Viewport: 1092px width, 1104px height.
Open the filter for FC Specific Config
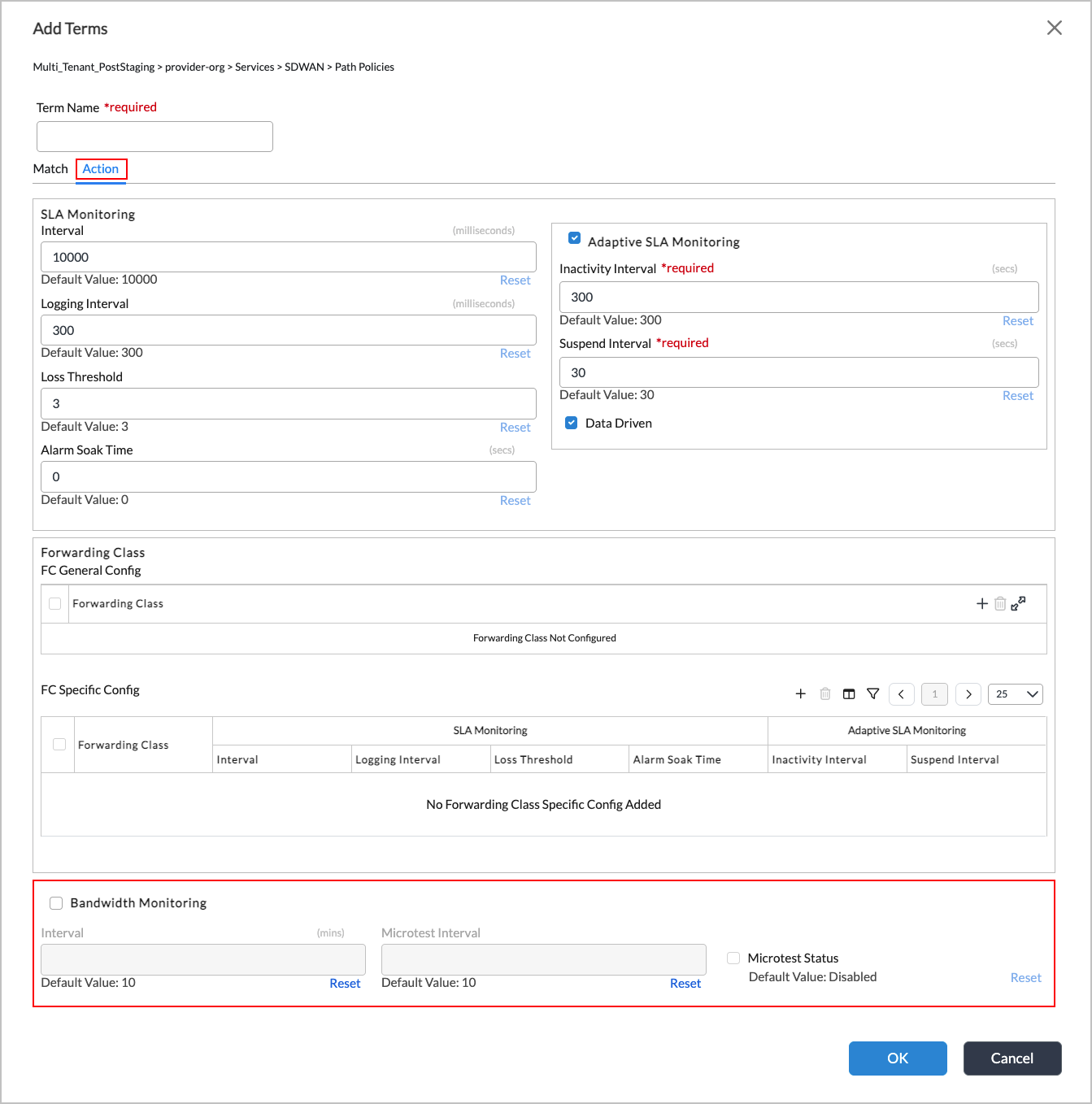click(873, 693)
